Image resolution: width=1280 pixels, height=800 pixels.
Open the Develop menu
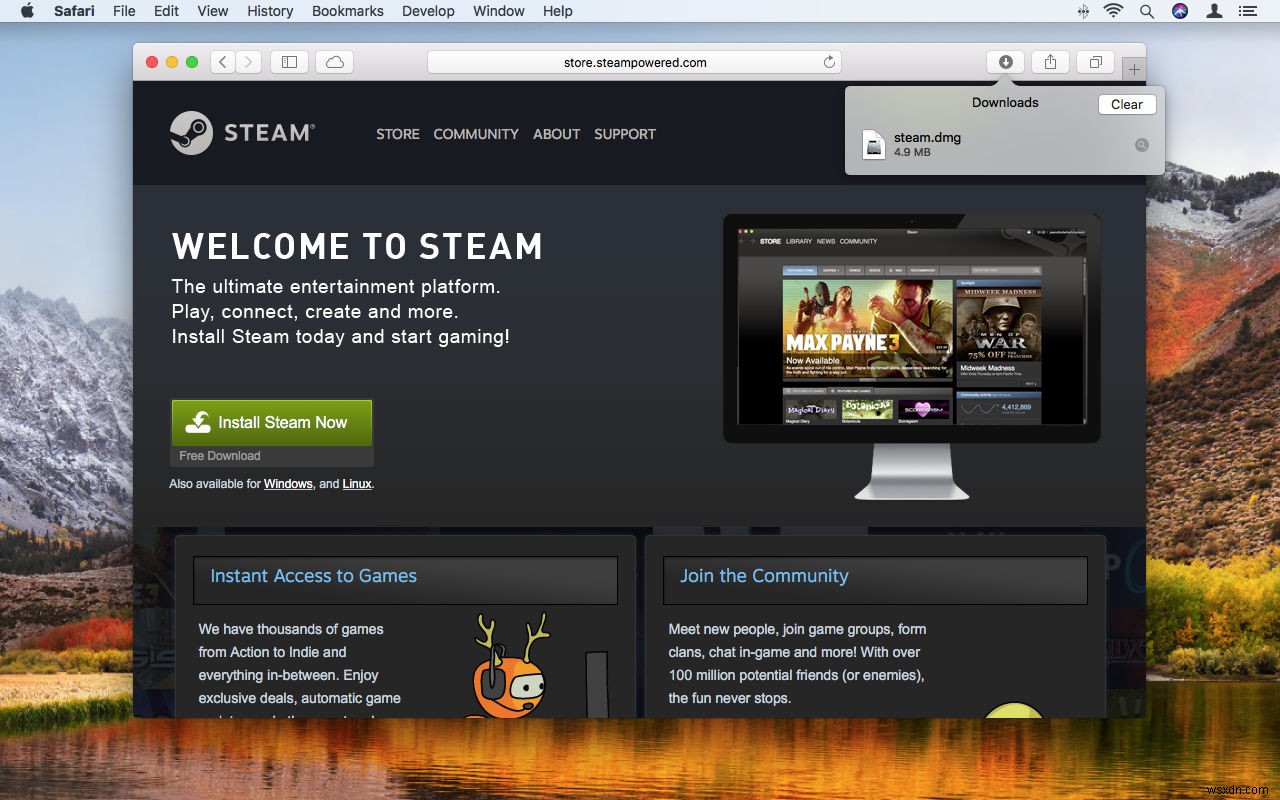click(x=428, y=11)
